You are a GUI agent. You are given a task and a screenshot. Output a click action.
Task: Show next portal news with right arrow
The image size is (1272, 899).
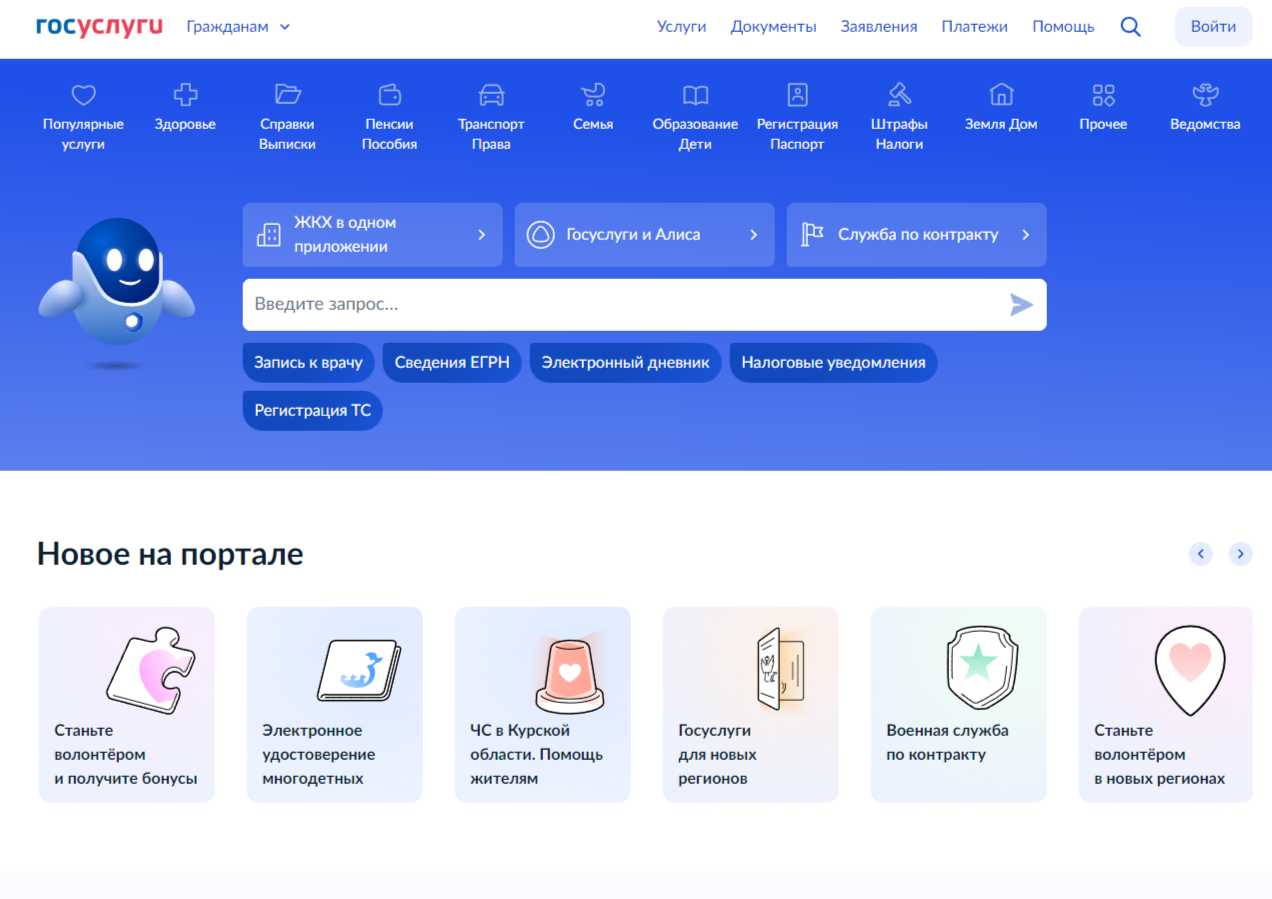[1240, 553]
